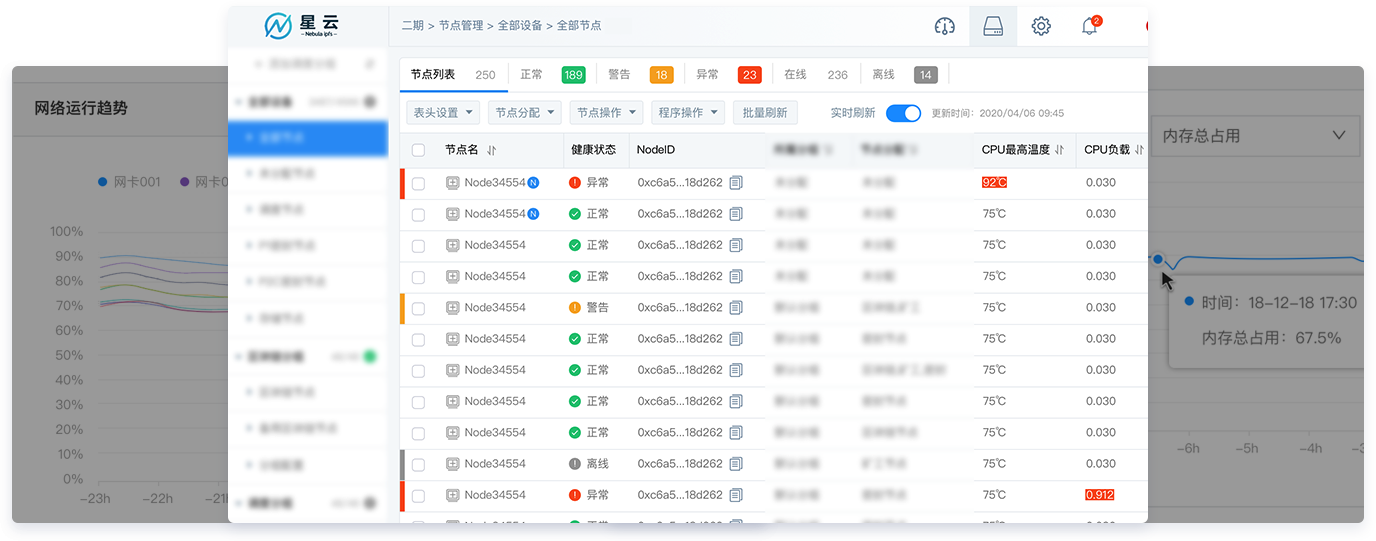Sort by 节点名 using its sort icon
The width and height of the screenshot is (1376, 541).
[x=491, y=150]
